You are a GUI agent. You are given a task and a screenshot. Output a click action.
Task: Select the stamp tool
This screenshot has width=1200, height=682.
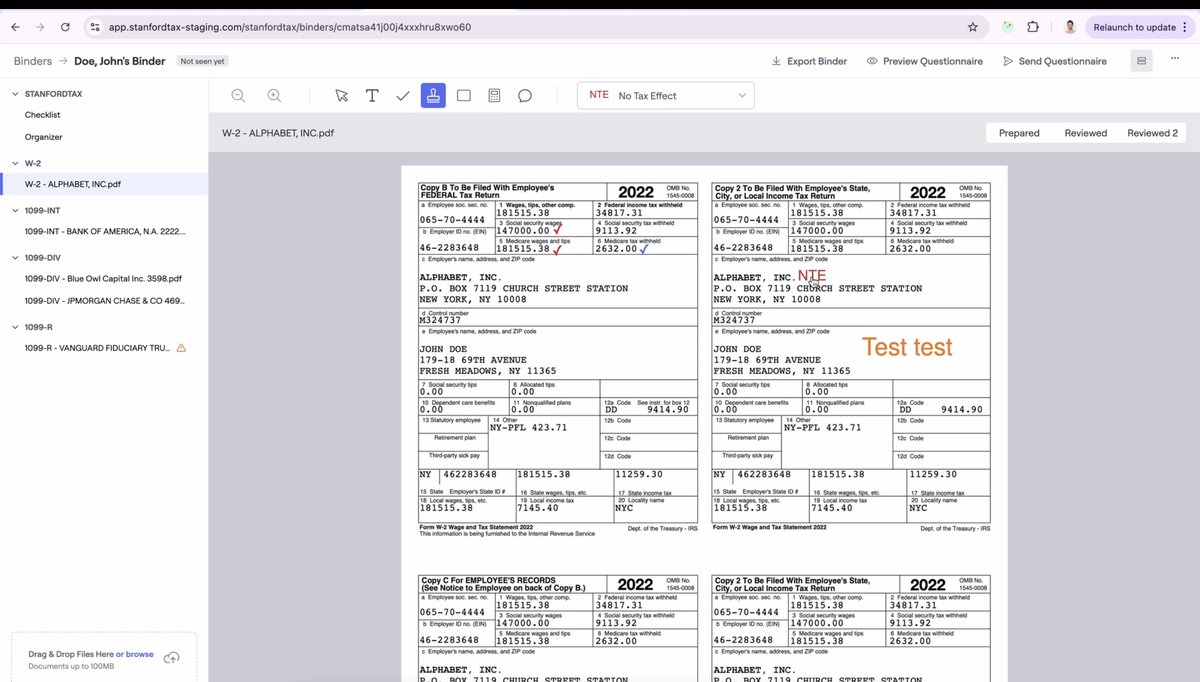433,95
